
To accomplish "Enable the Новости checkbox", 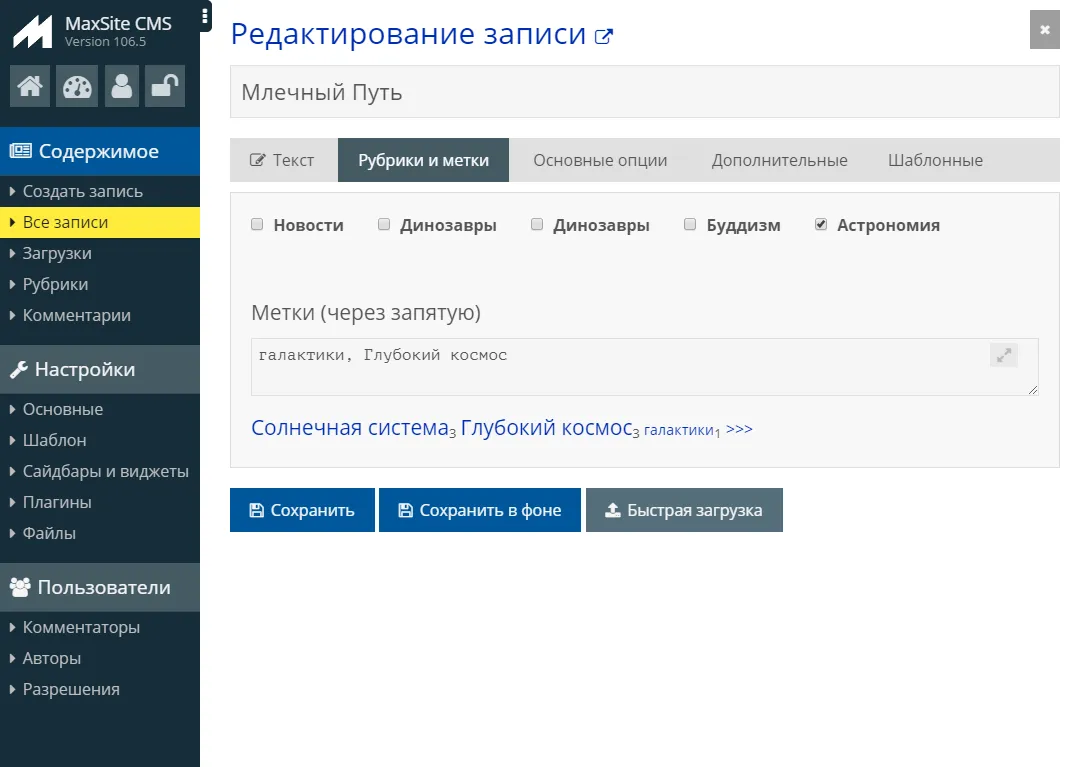I will pos(257,224).
